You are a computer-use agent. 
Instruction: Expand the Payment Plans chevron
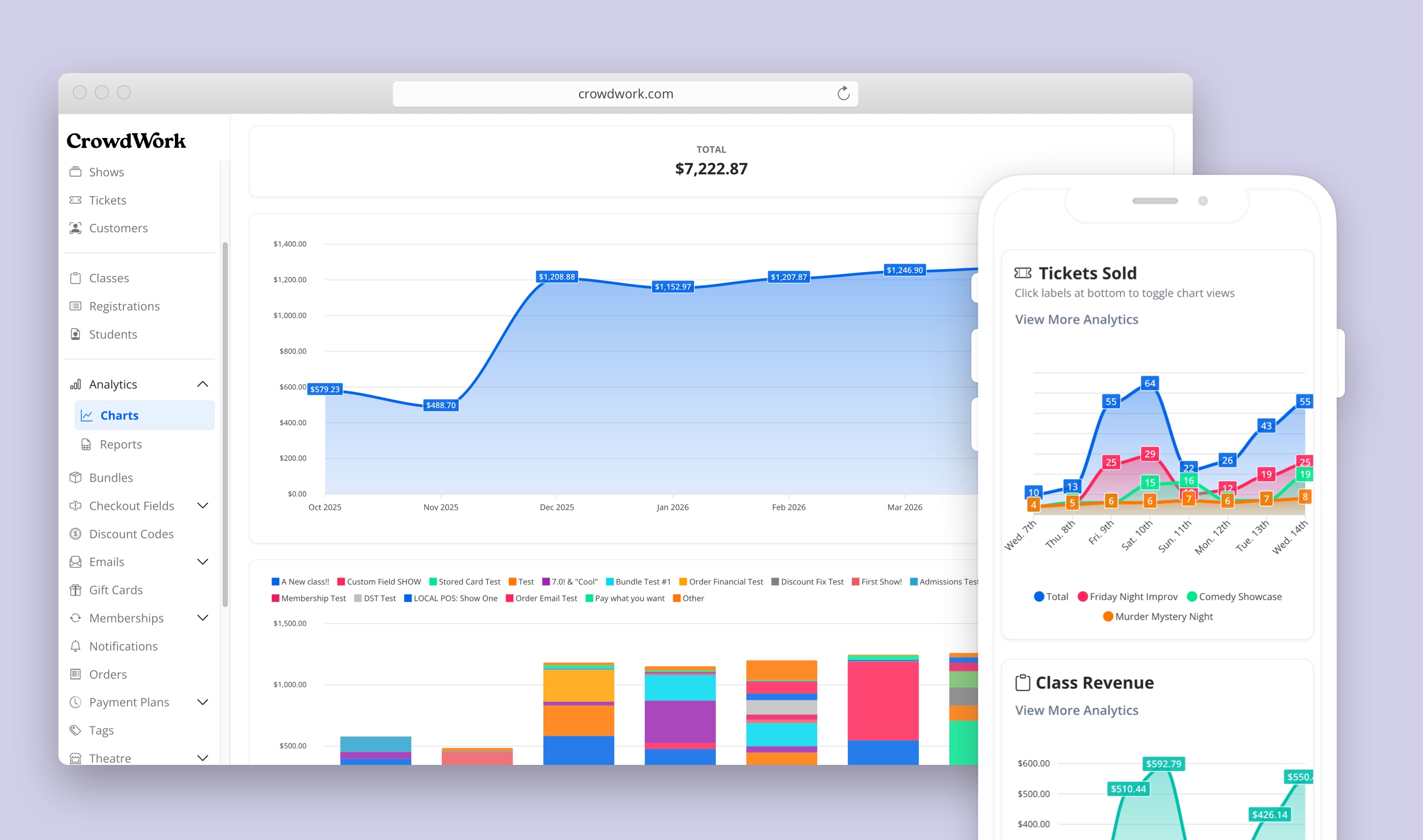[x=203, y=702]
